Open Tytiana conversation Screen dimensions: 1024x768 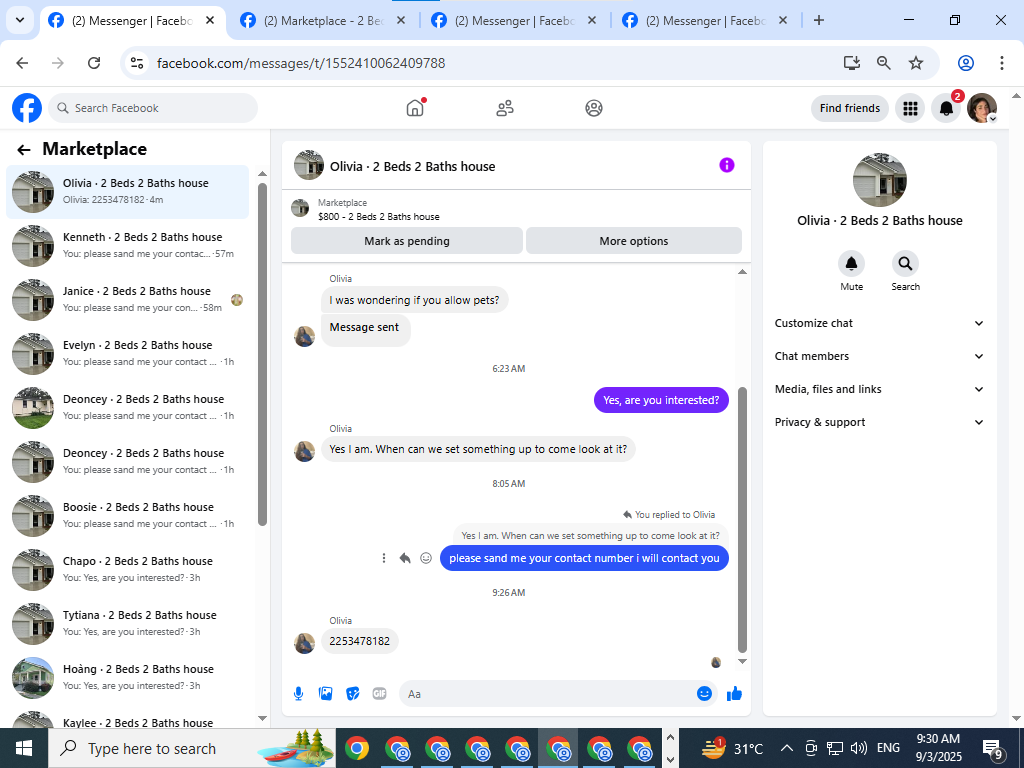[127, 624]
